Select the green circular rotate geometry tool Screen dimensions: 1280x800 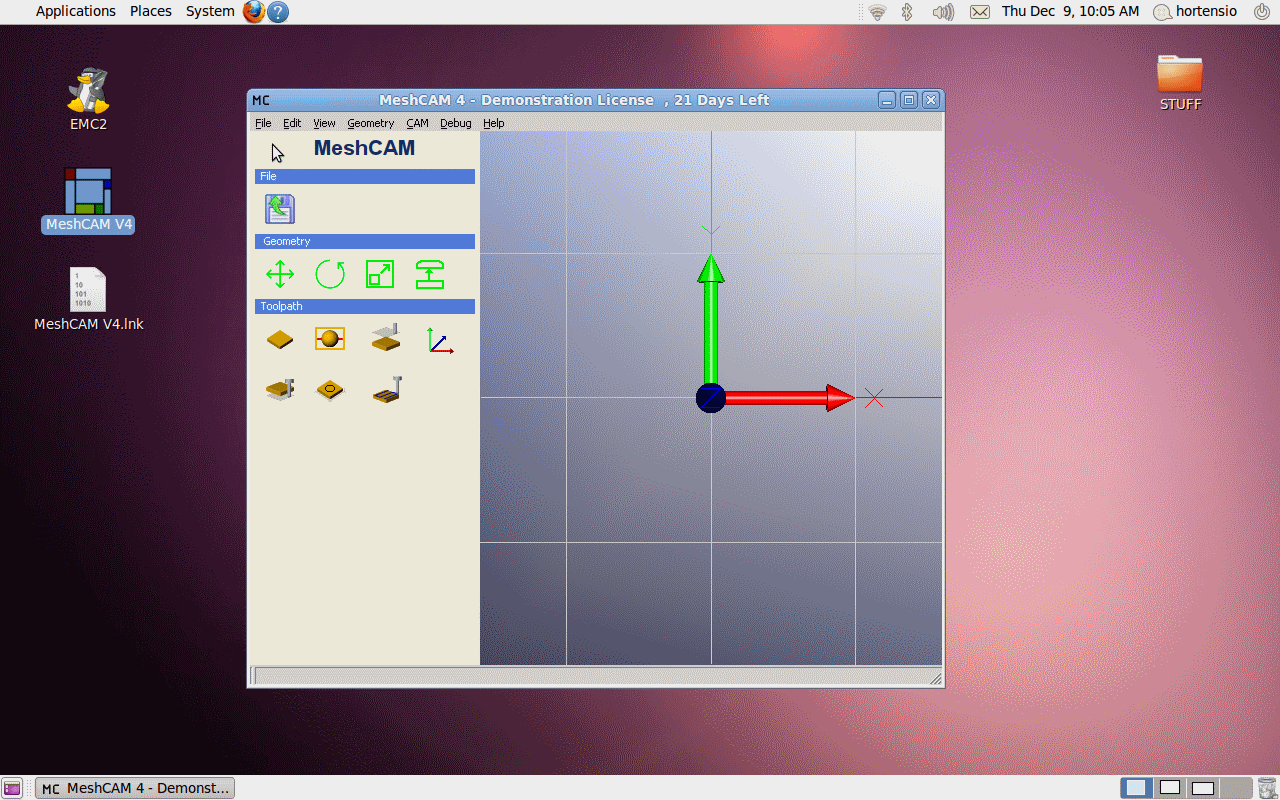click(330, 274)
